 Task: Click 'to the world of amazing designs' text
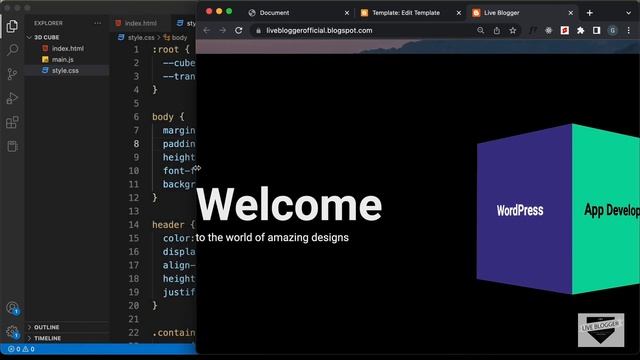272,238
